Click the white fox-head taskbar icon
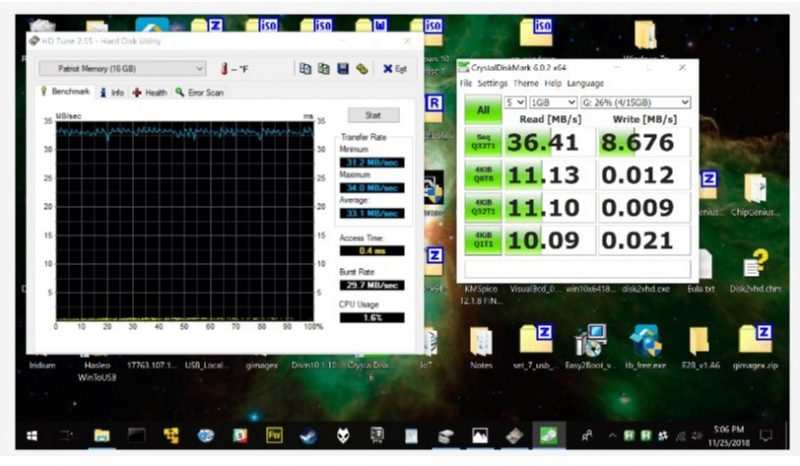The height and width of the screenshot is (466, 800). 343,435
